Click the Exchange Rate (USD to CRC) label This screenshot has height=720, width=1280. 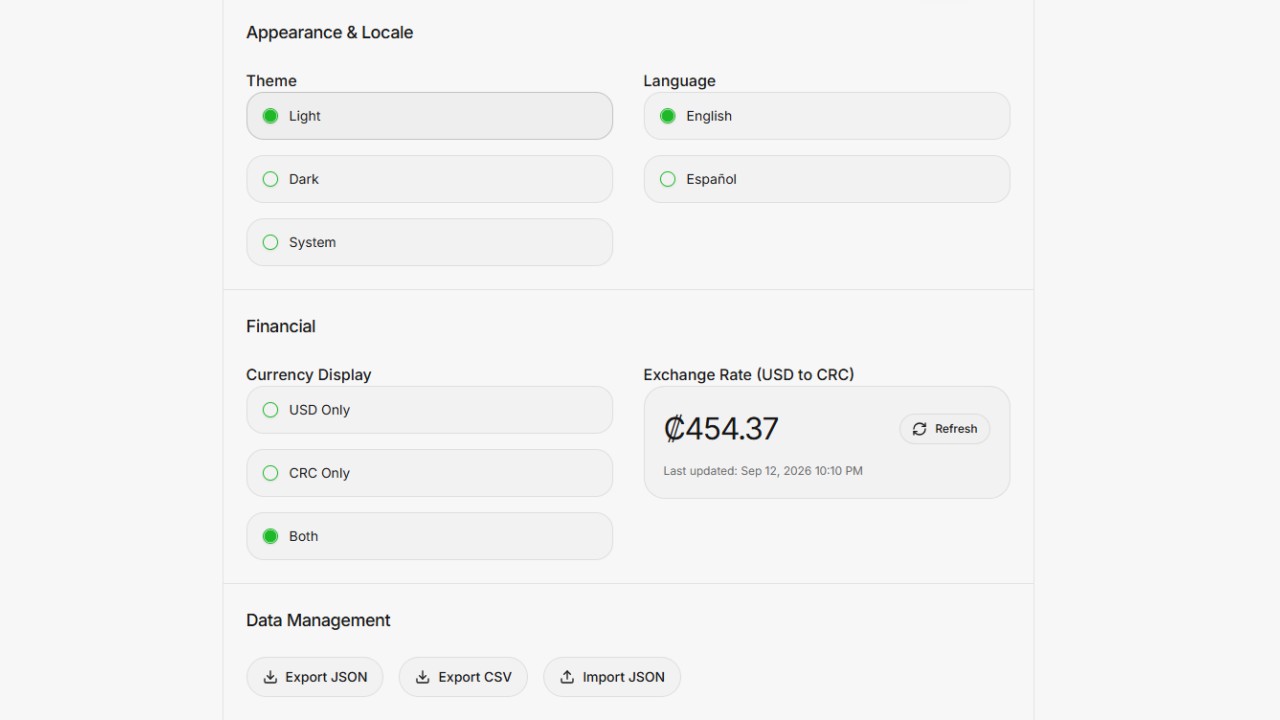(x=749, y=375)
